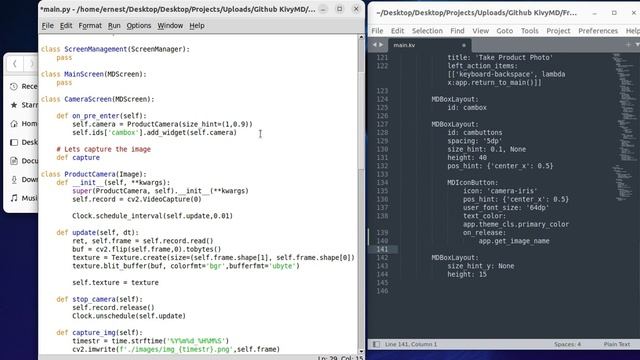Click 'app.get_image_name' in main.kv

point(514,241)
